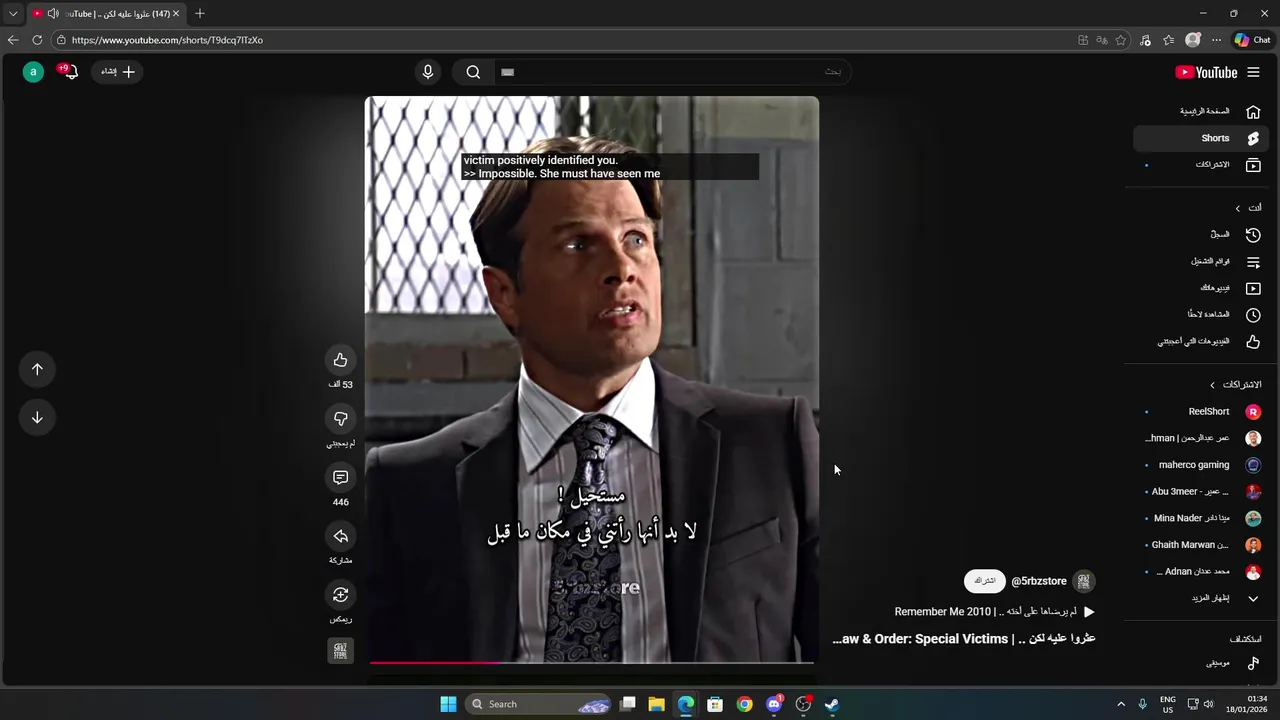Dislike the Short with thumbs-down icon
The image size is (1280, 720).
[x=340, y=419]
